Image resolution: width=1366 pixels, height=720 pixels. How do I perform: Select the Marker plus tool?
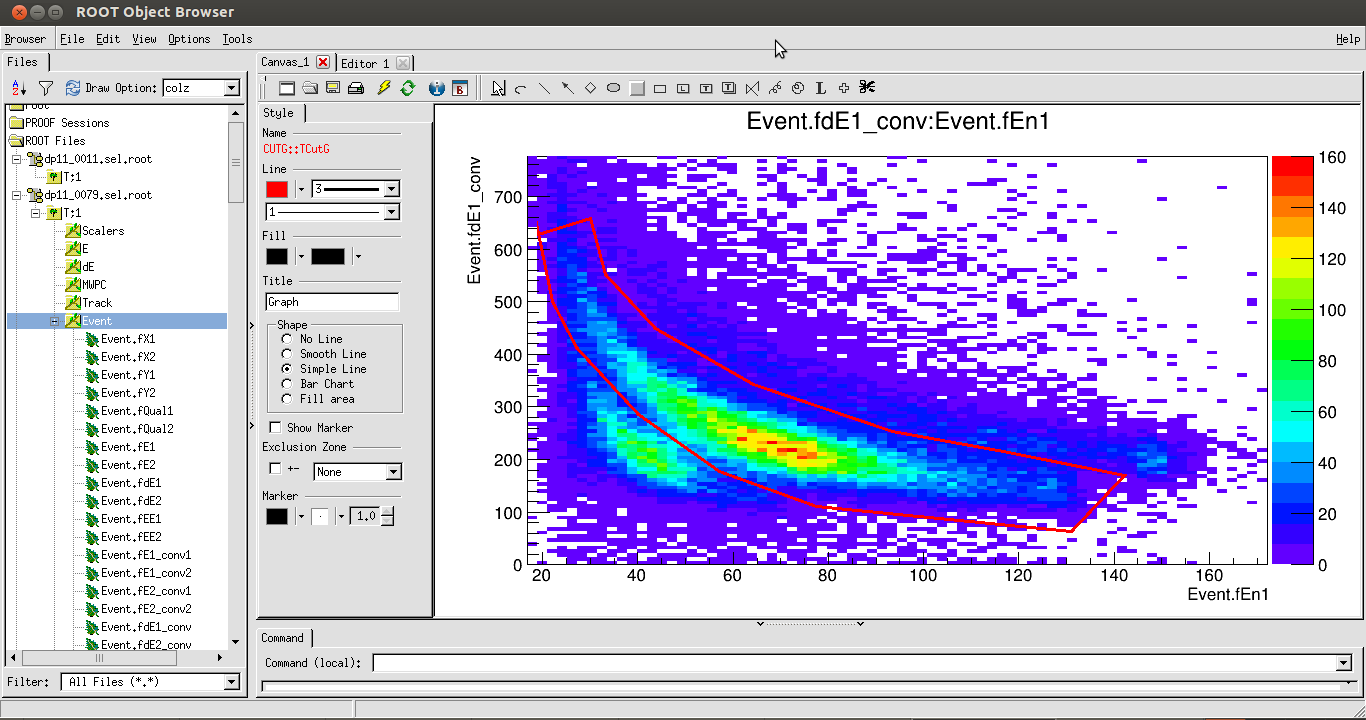click(844, 88)
